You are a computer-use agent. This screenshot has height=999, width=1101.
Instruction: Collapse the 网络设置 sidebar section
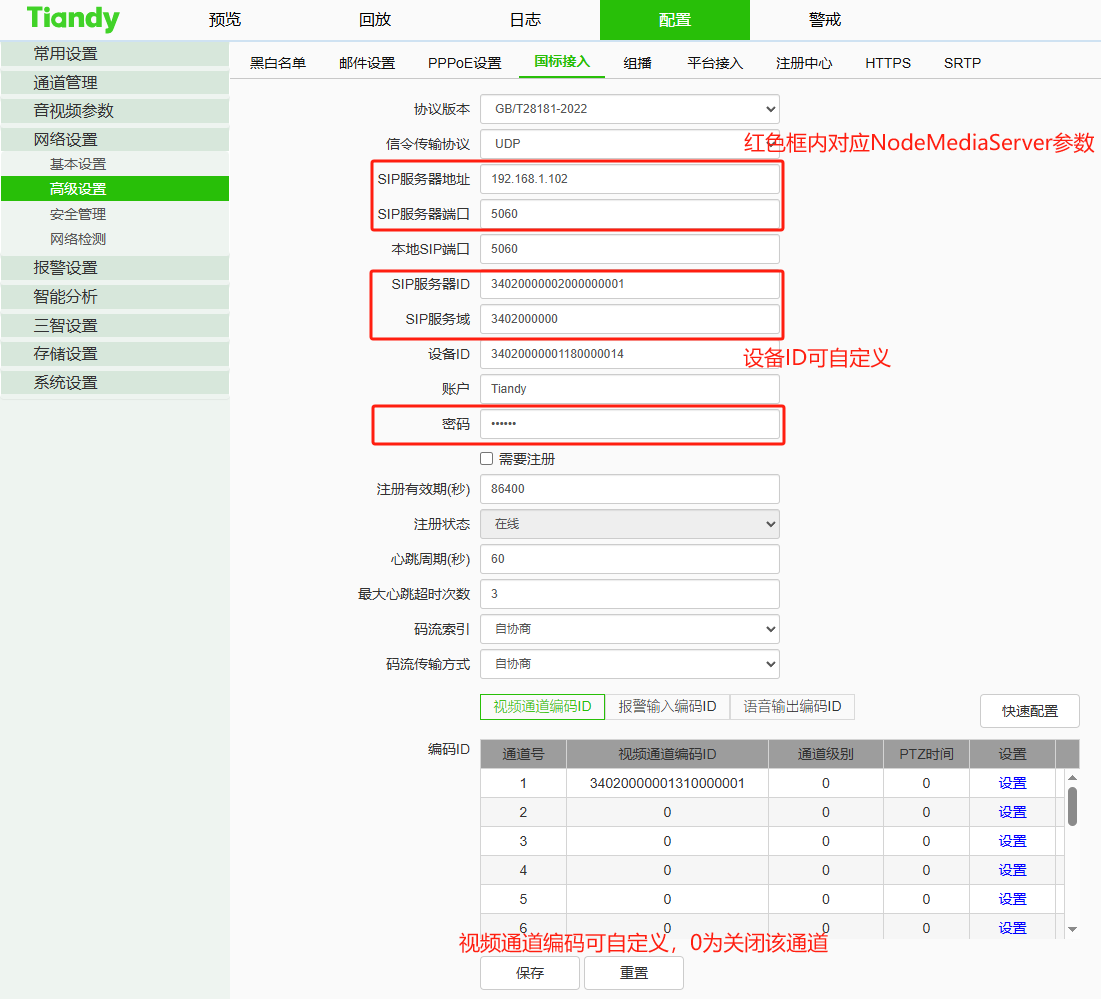[x=115, y=140]
